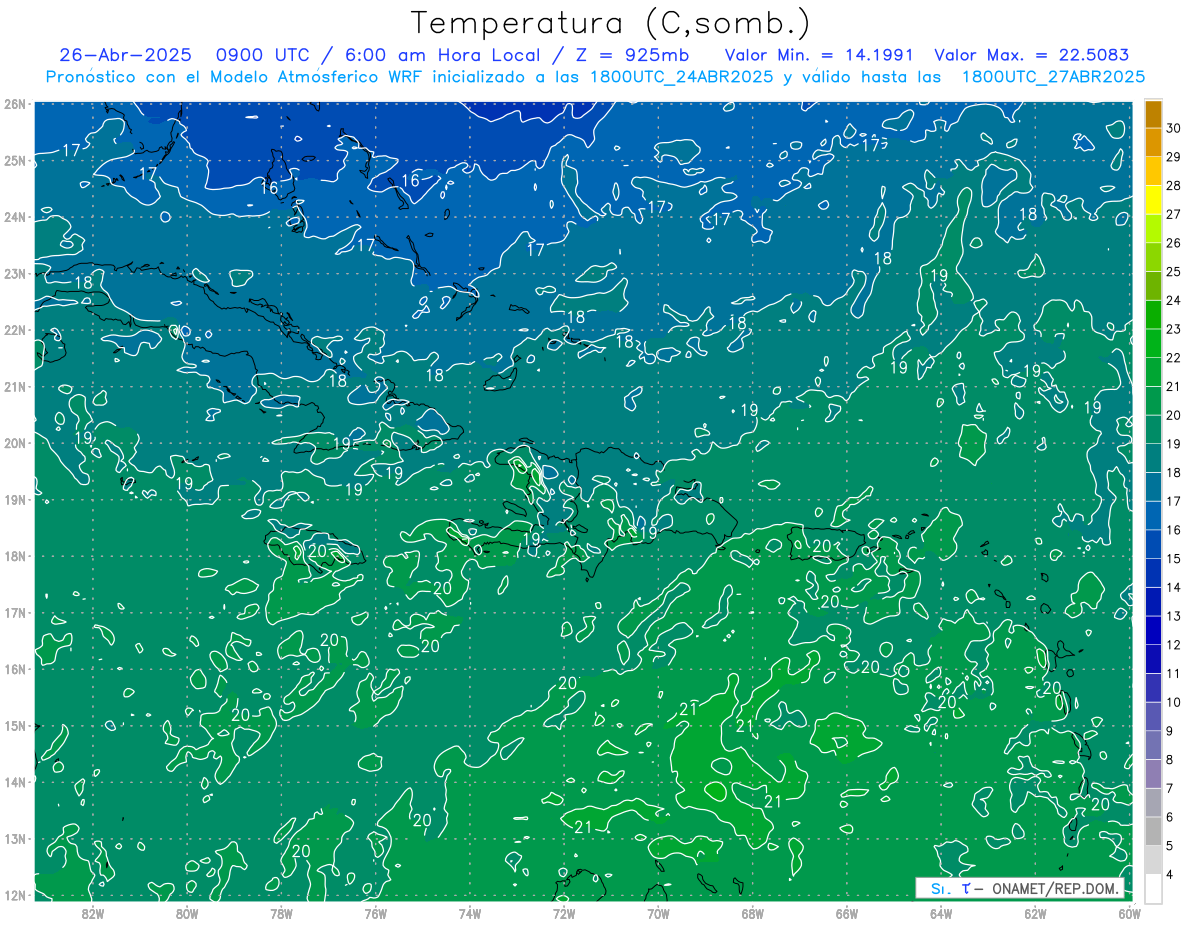Click the "70W" longitude axis label
The height and width of the screenshot is (927, 1200).
[x=658, y=913]
